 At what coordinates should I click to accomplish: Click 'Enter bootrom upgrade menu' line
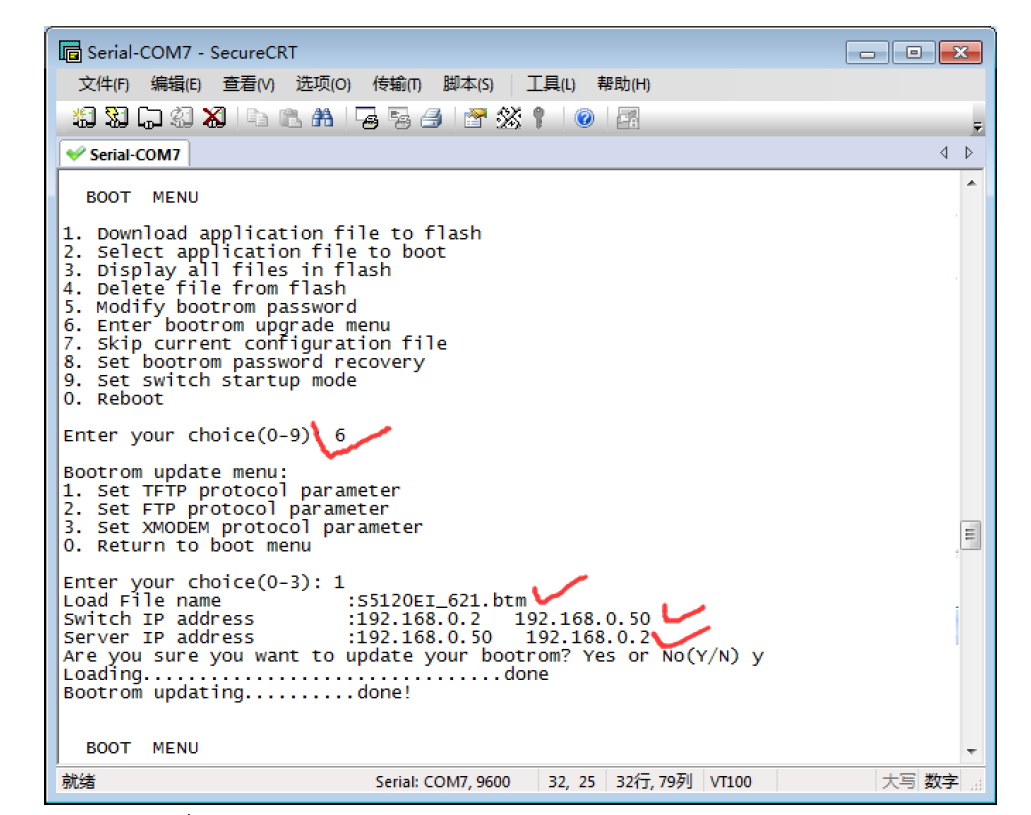pos(227,326)
